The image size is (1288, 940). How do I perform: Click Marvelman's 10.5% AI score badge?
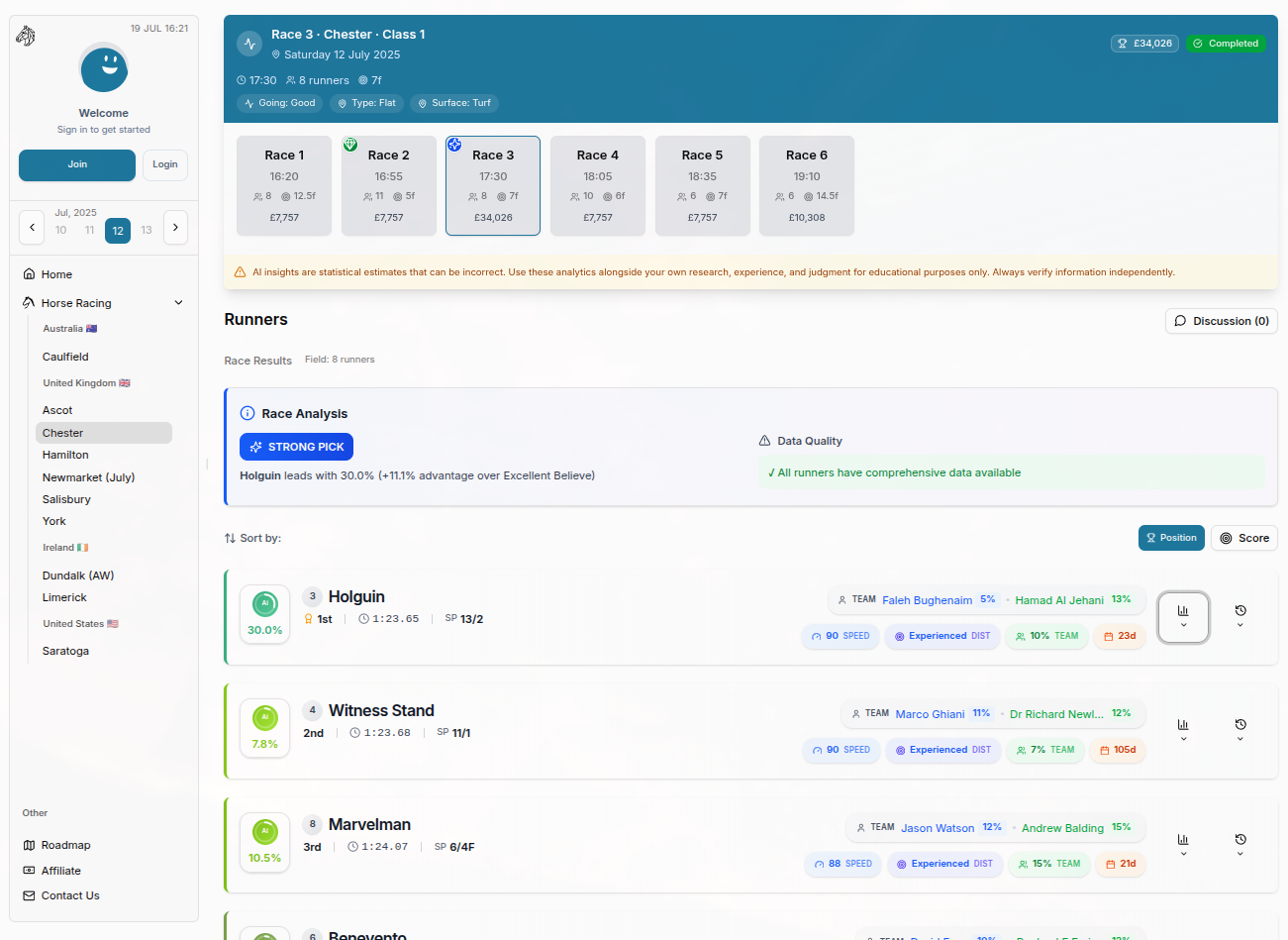pyautogui.click(x=264, y=842)
